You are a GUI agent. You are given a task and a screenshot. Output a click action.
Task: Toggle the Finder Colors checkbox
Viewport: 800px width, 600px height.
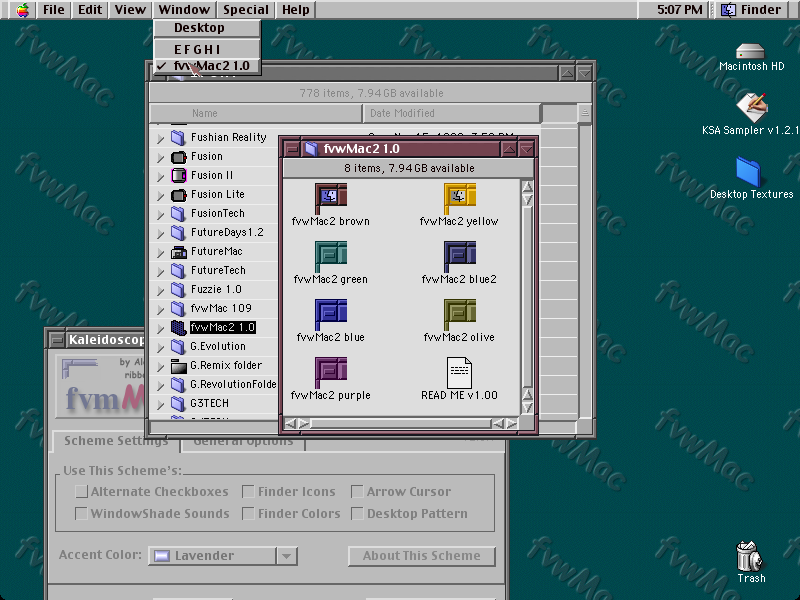(248, 513)
